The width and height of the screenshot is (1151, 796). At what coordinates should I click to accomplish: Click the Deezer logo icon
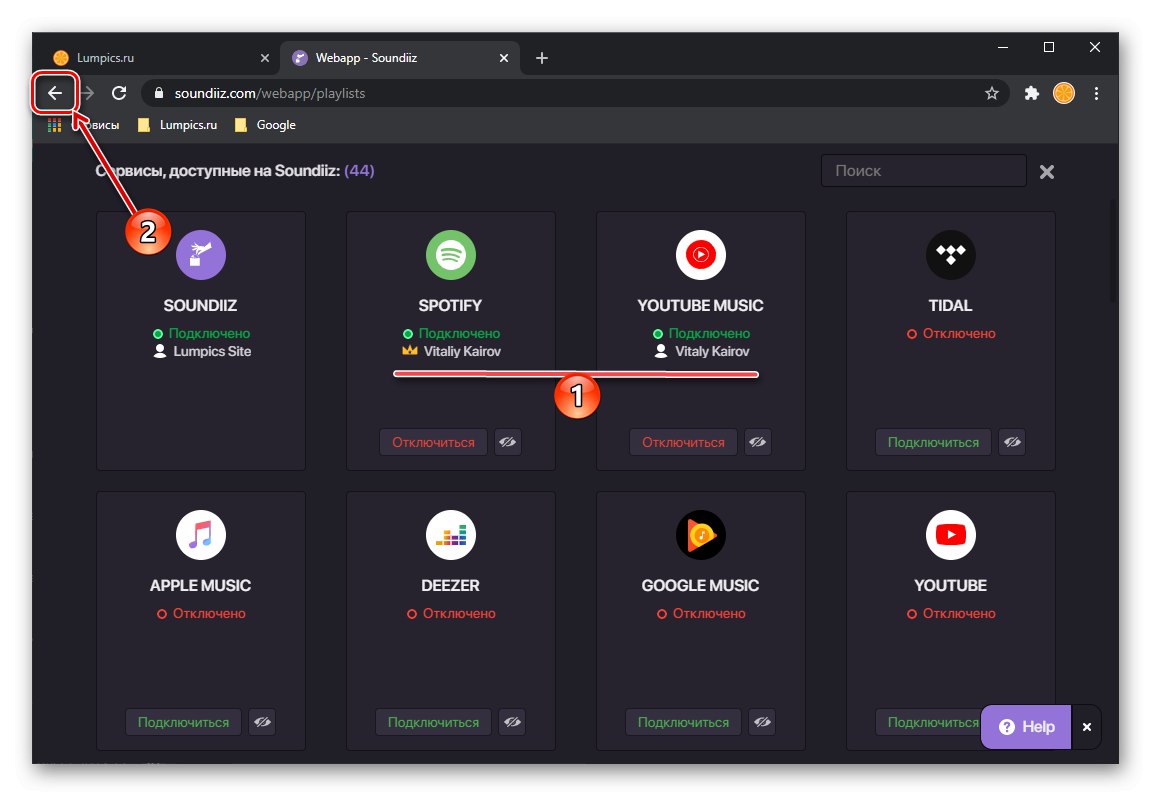(451, 535)
